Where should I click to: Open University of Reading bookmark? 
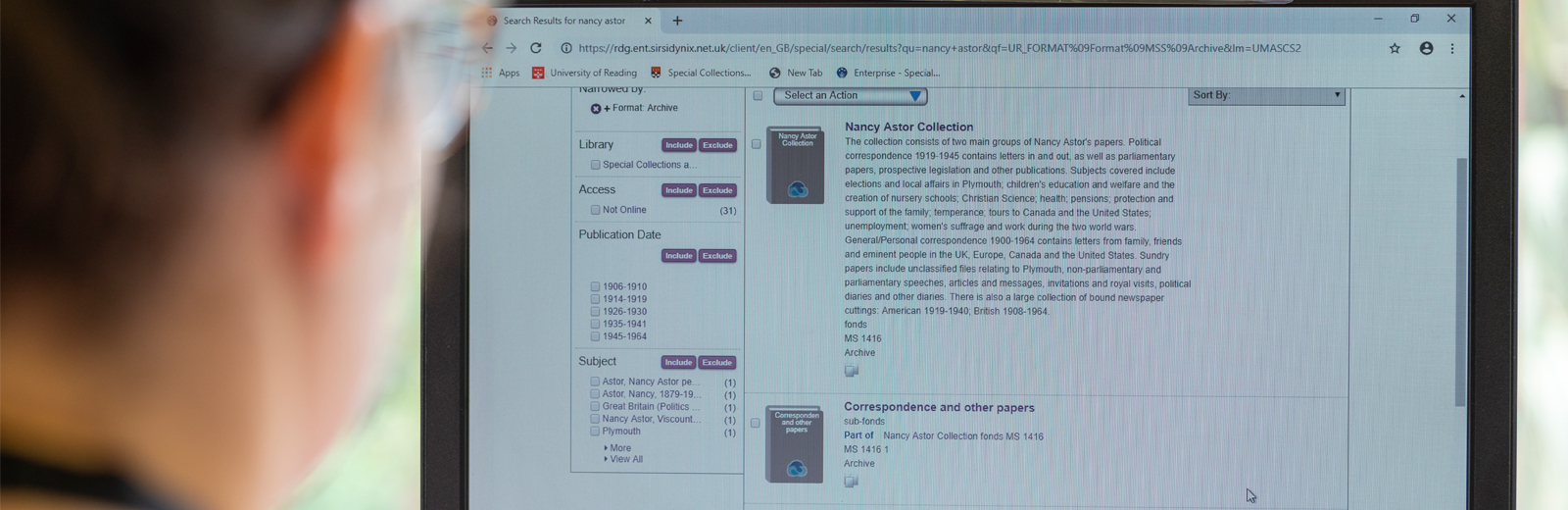point(584,73)
